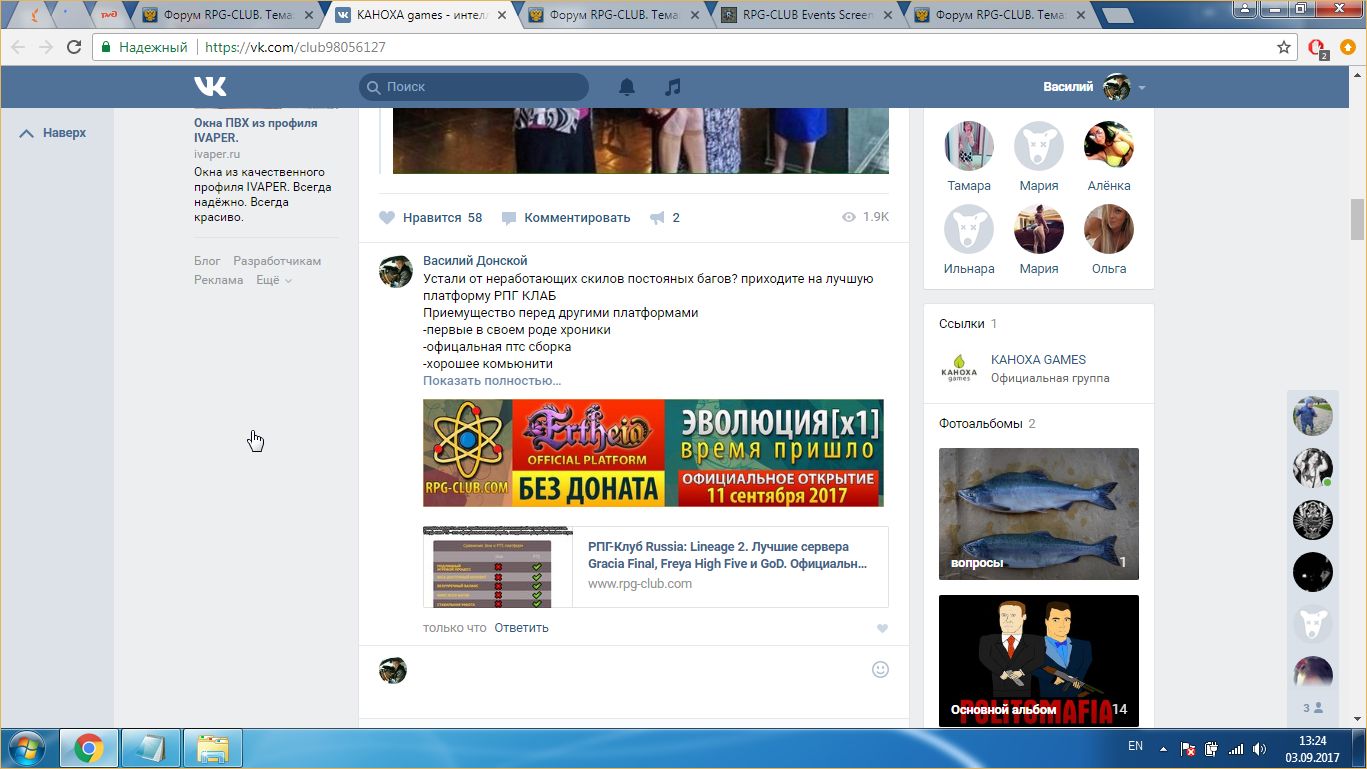
Task: Open the KAHOXA games logo icon in Ссылки
Action: click(959, 369)
